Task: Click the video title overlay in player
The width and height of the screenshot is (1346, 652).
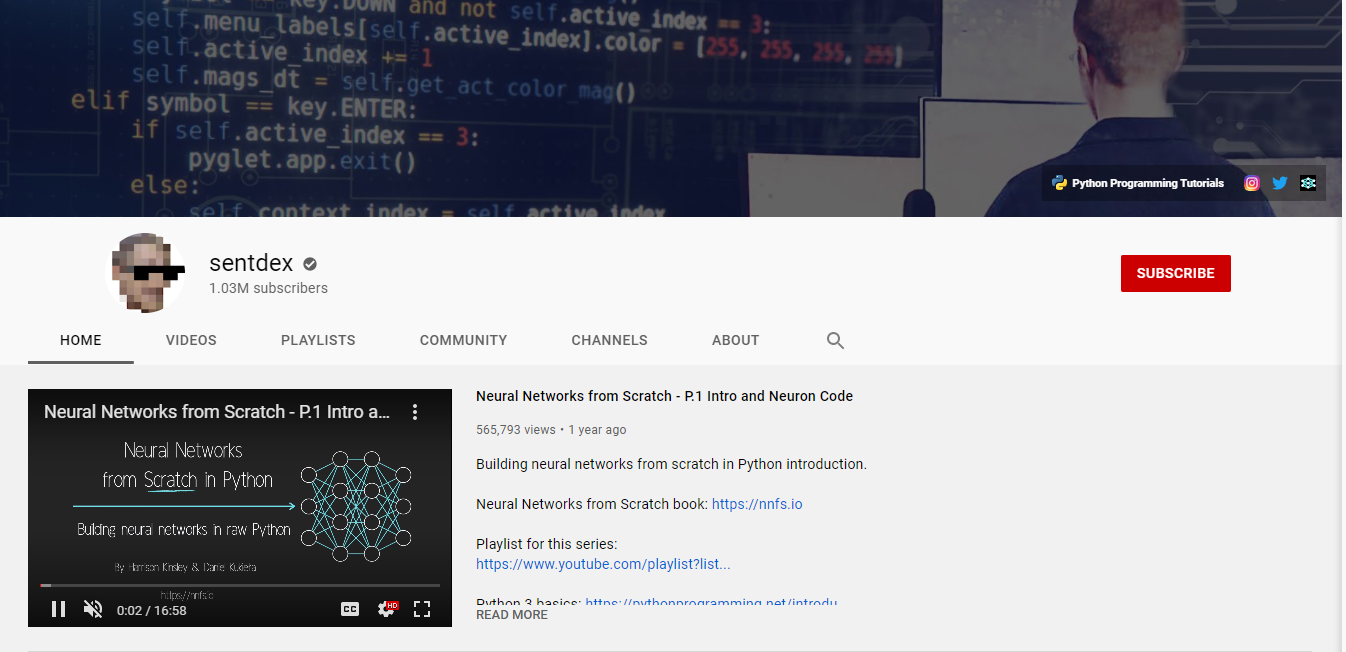Action: (x=217, y=412)
